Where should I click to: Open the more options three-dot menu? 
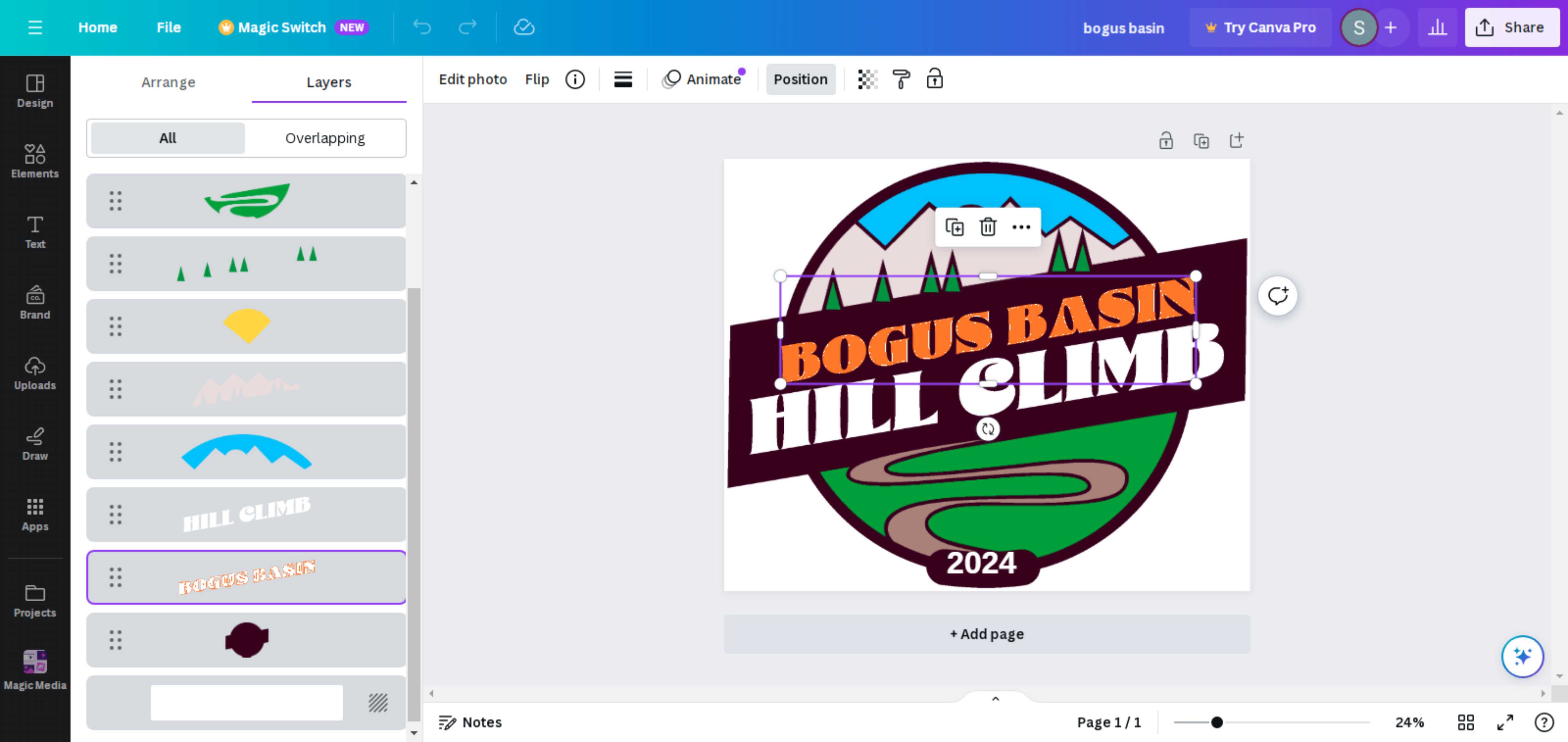(1021, 227)
